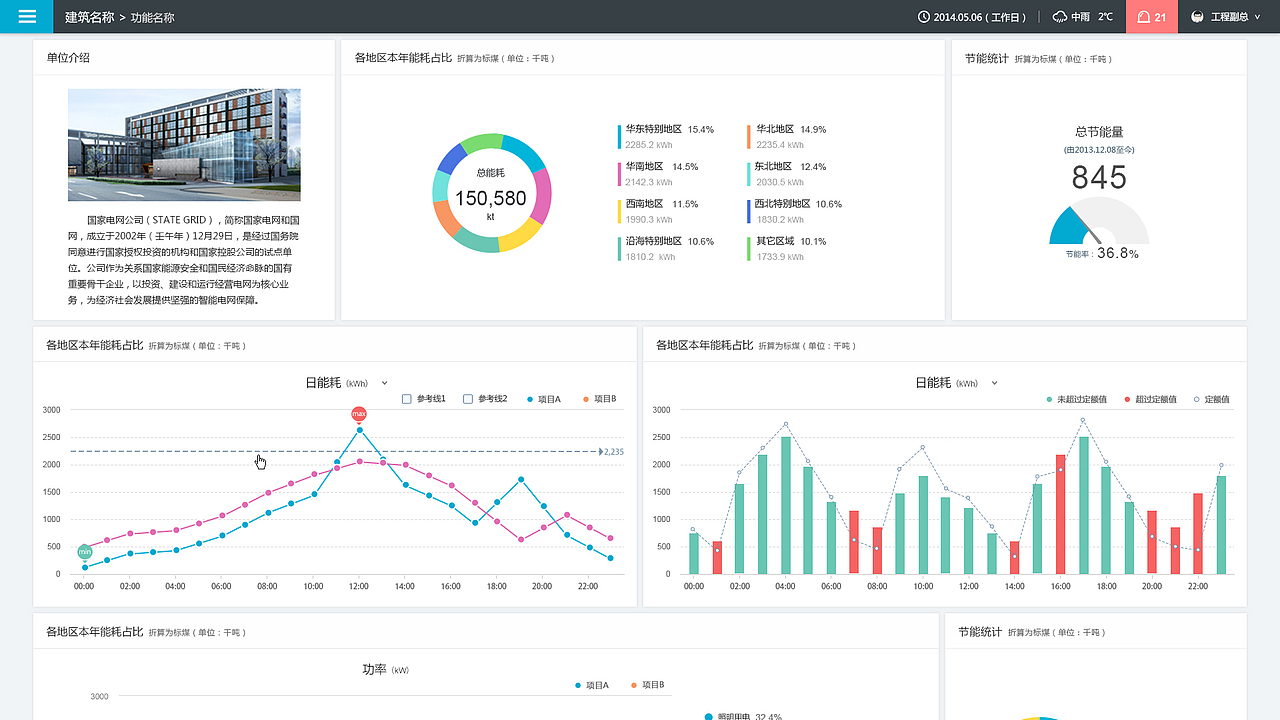Toggle 项目B legend in line chart
This screenshot has height=720, width=1280.
(600, 399)
